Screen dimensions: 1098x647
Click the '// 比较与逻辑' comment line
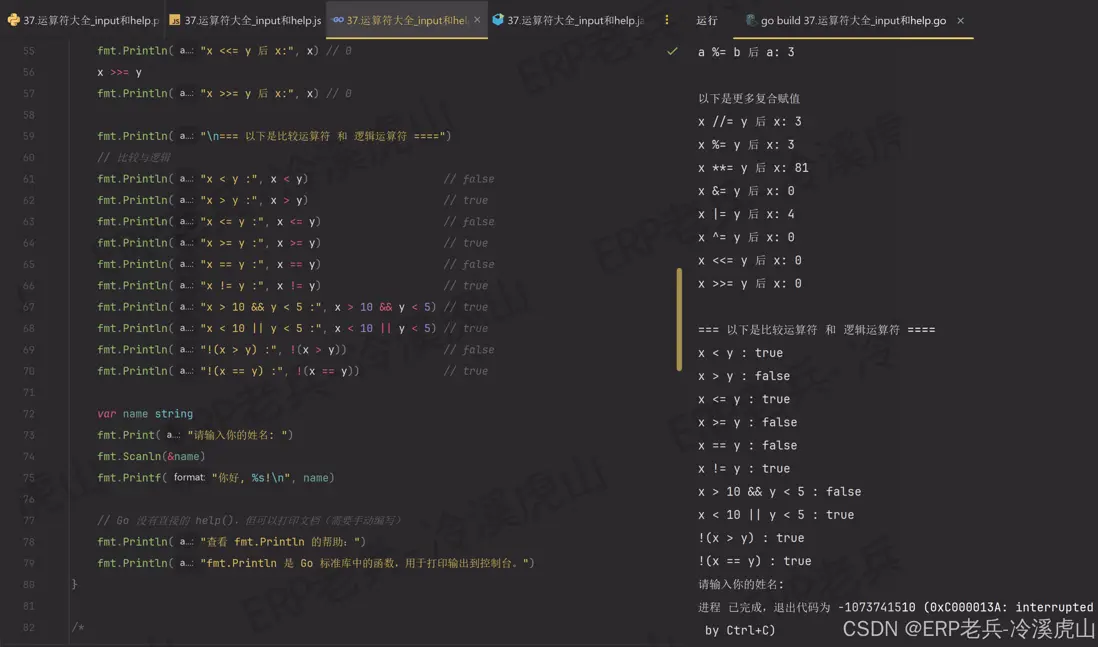[x=134, y=158]
